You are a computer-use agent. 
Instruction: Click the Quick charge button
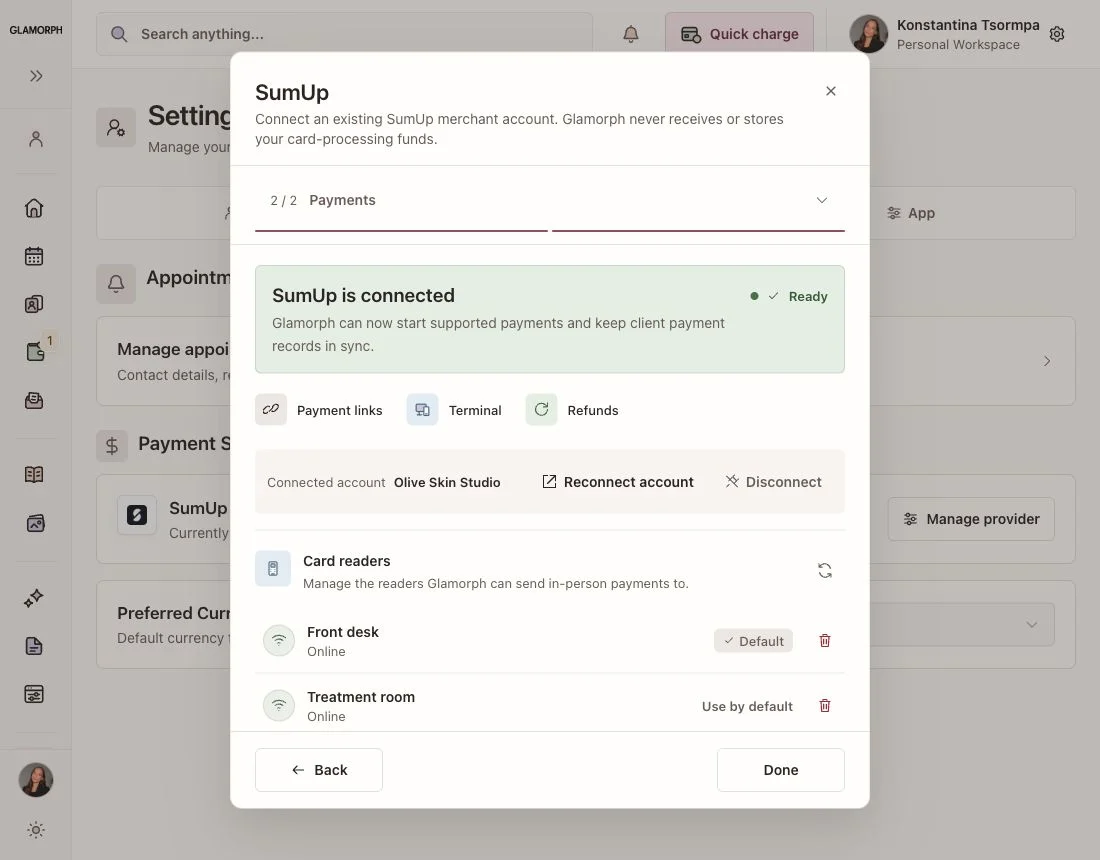tap(739, 34)
